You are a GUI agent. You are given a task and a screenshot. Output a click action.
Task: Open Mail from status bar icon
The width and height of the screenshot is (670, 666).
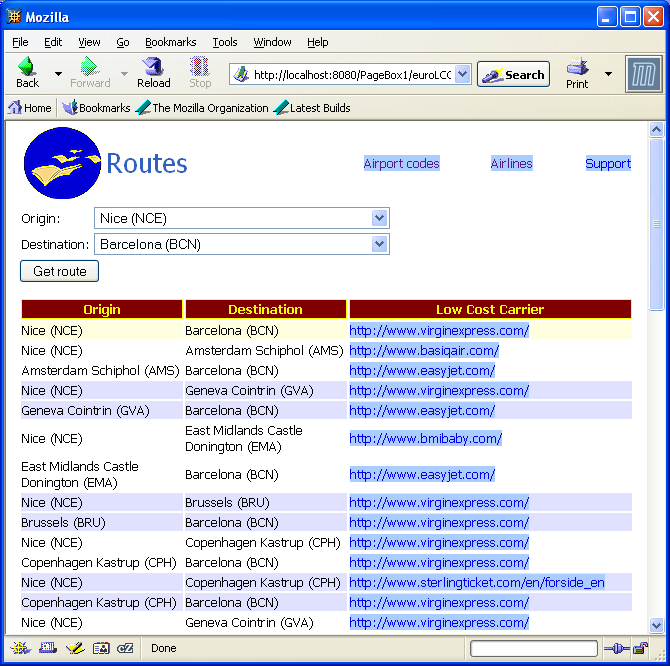(x=48, y=648)
